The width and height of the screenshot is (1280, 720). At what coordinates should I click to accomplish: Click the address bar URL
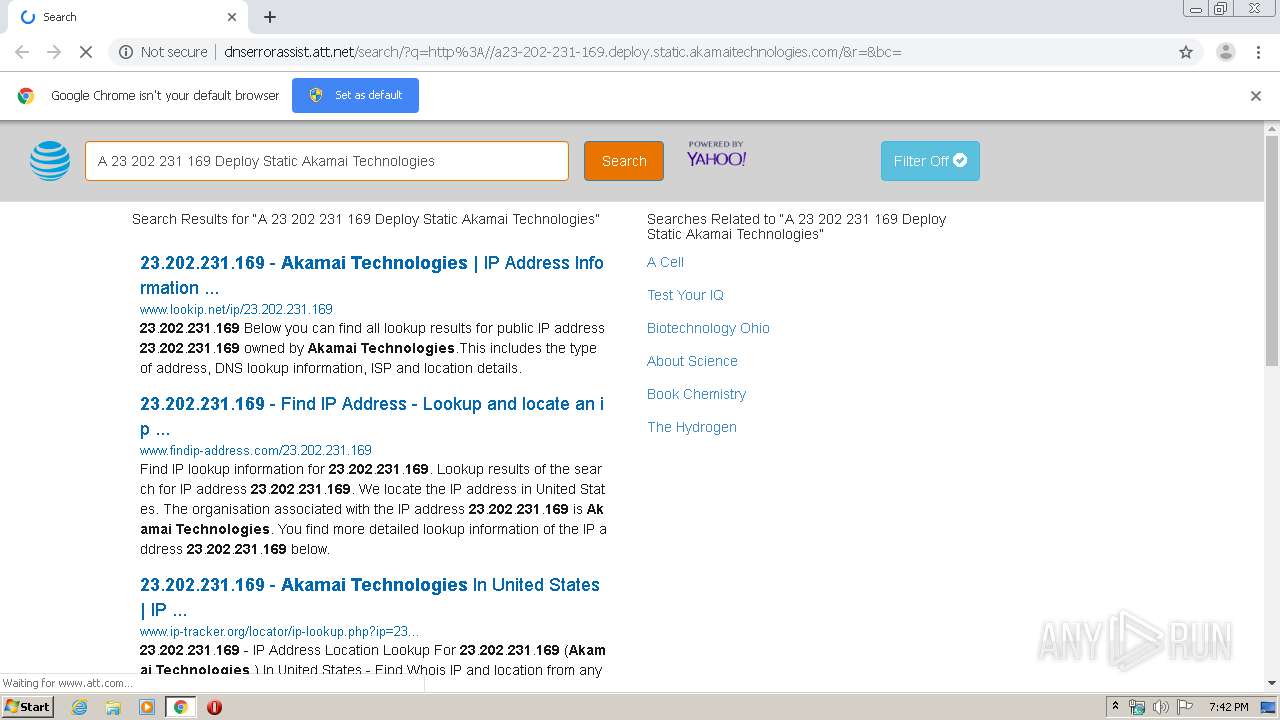pyautogui.click(x=563, y=52)
